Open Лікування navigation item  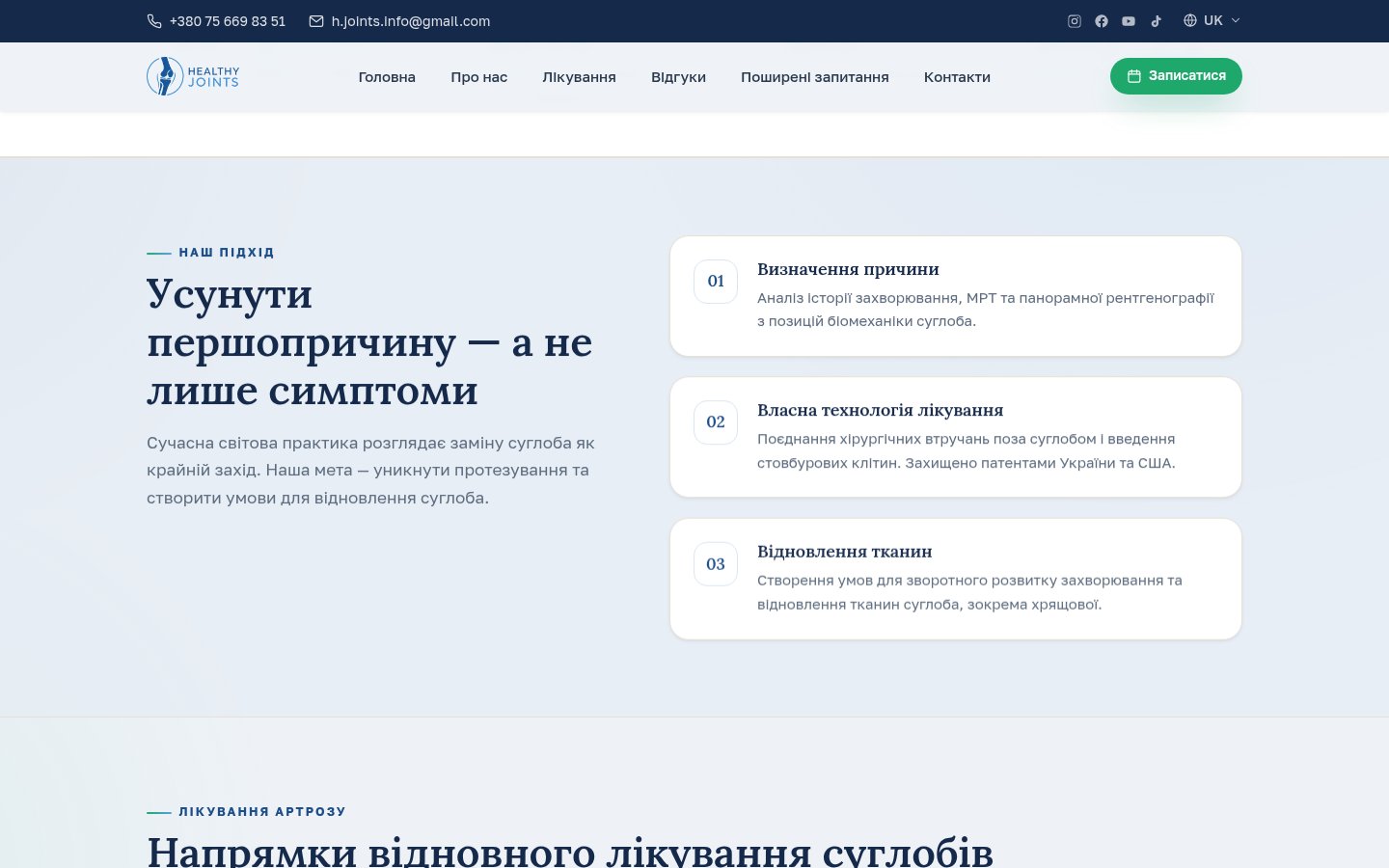(579, 77)
